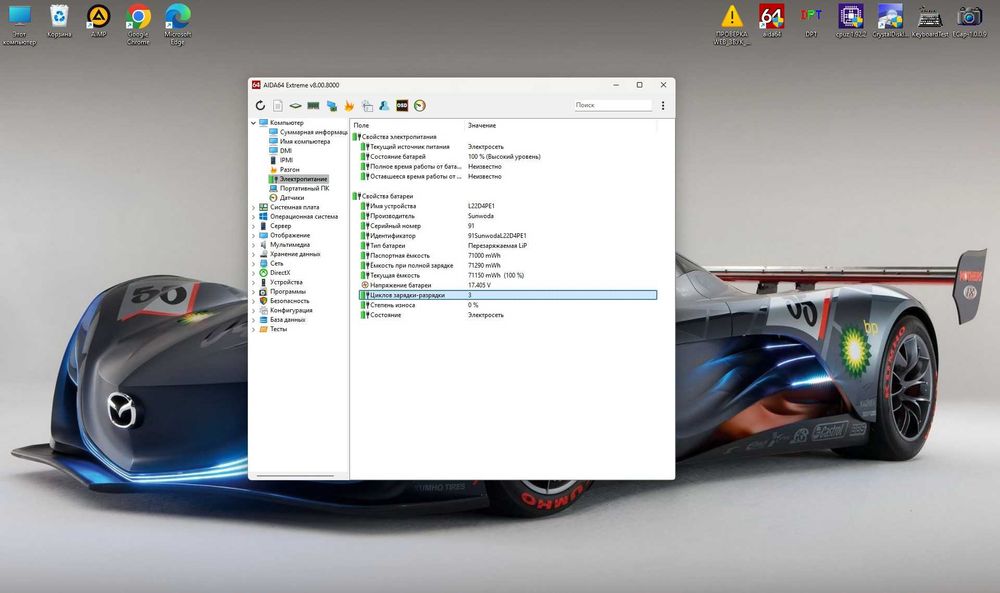The height and width of the screenshot is (593, 1000).
Task: Expand the Хранение данных tree node
Action: pos(253,254)
